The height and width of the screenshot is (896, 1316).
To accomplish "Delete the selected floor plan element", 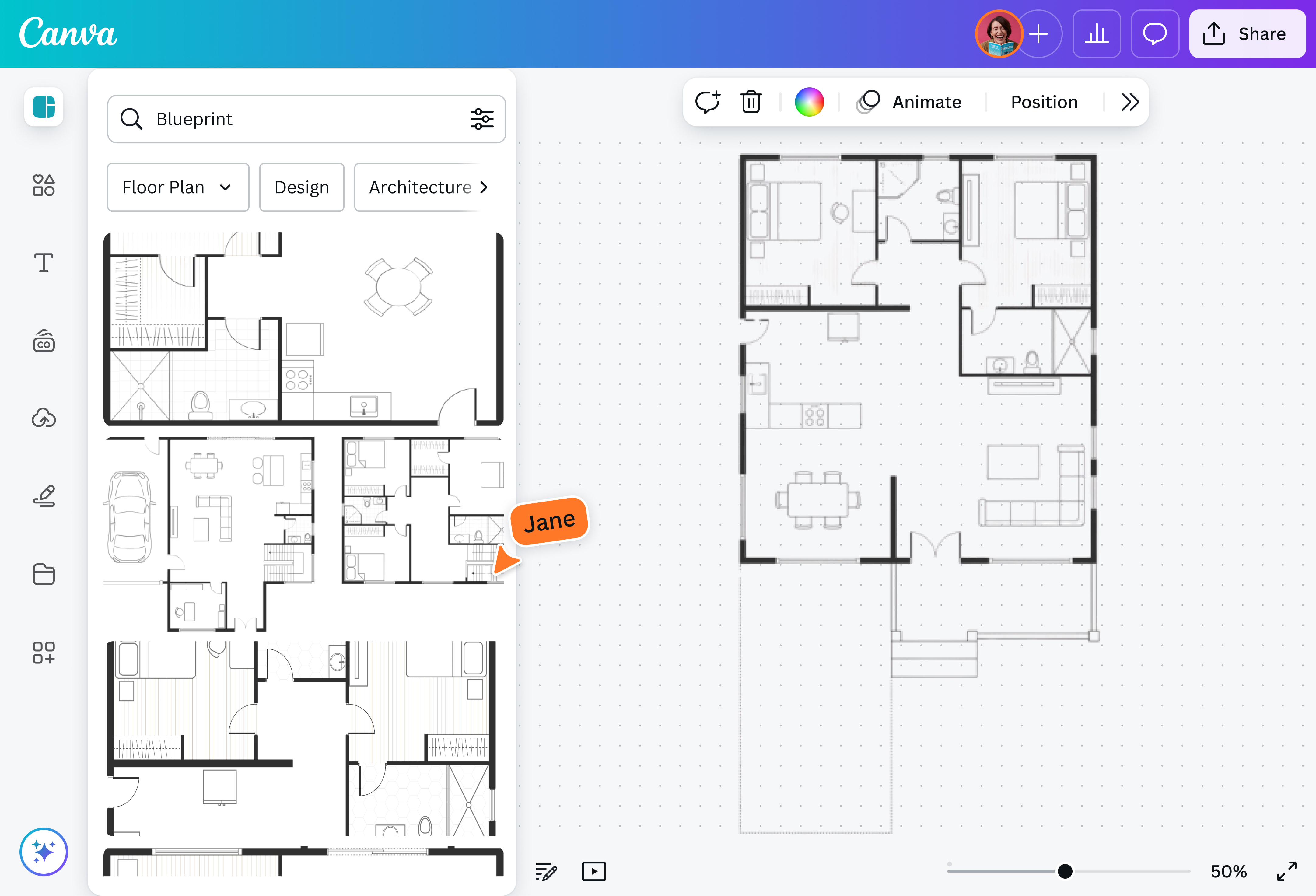I will pyautogui.click(x=751, y=102).
